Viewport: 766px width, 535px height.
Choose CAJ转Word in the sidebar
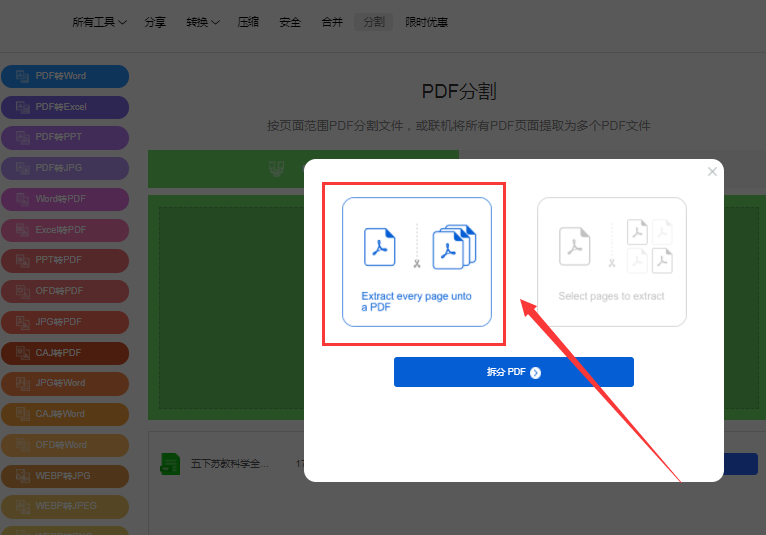click(x=65, y=414)
